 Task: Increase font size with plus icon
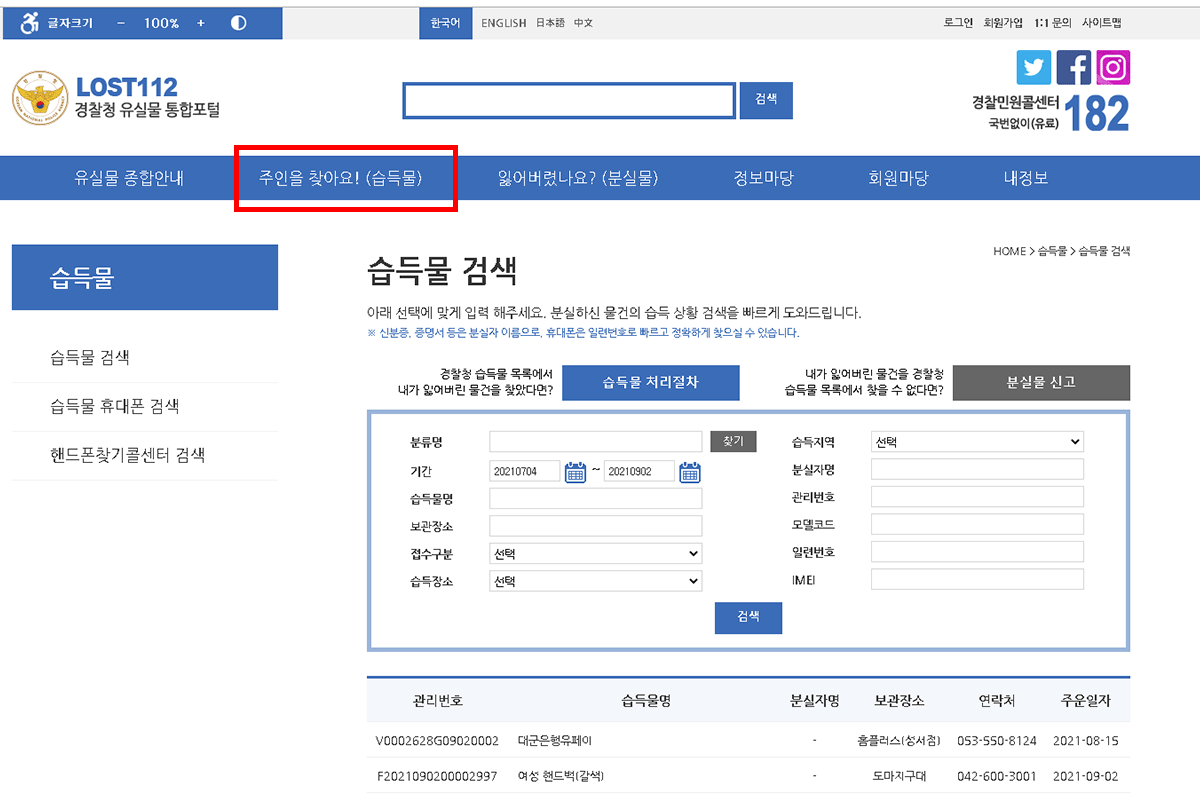[x=200, y=23]
